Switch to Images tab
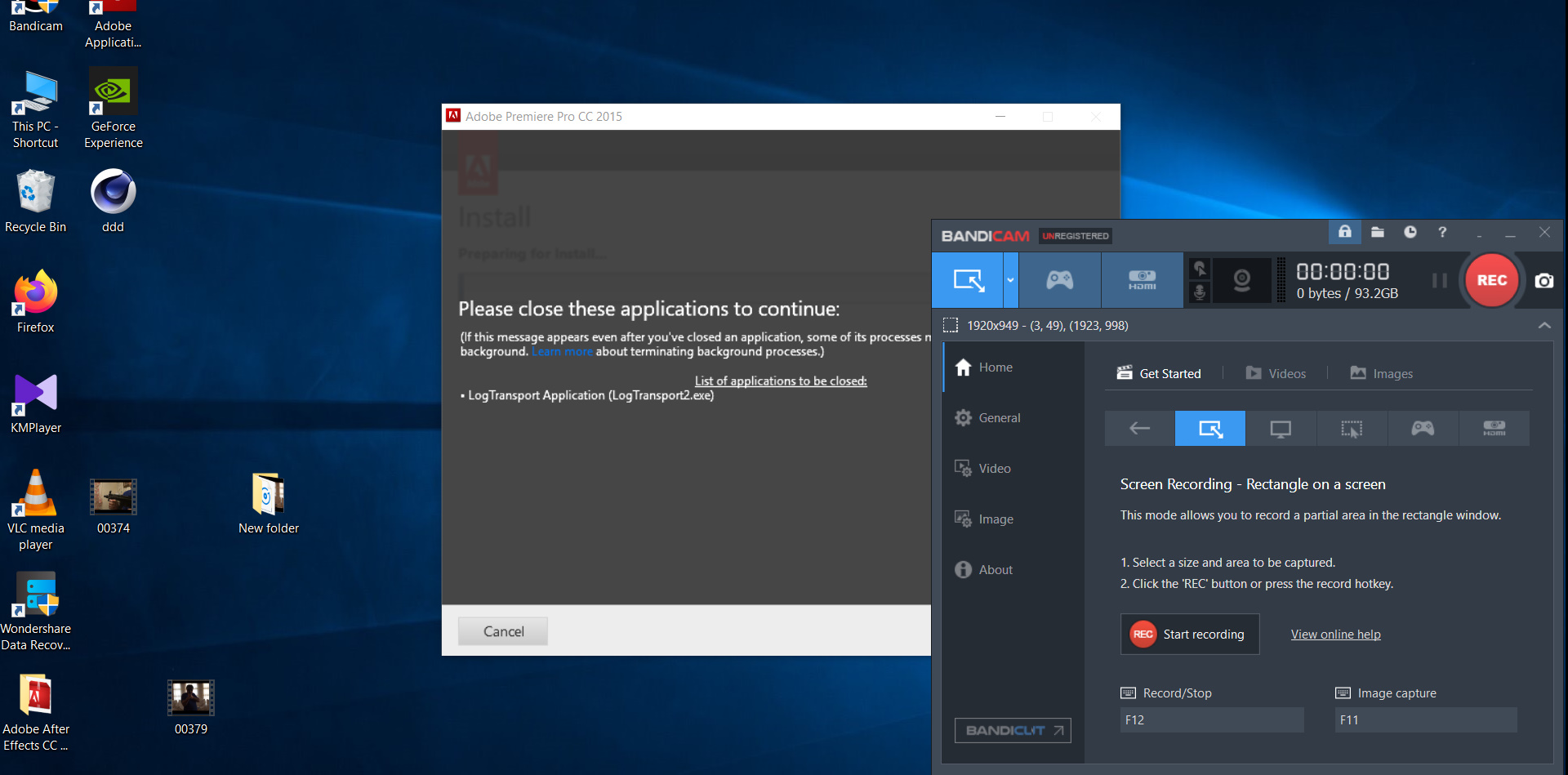1568x775 pixels. coord(1382,373)
